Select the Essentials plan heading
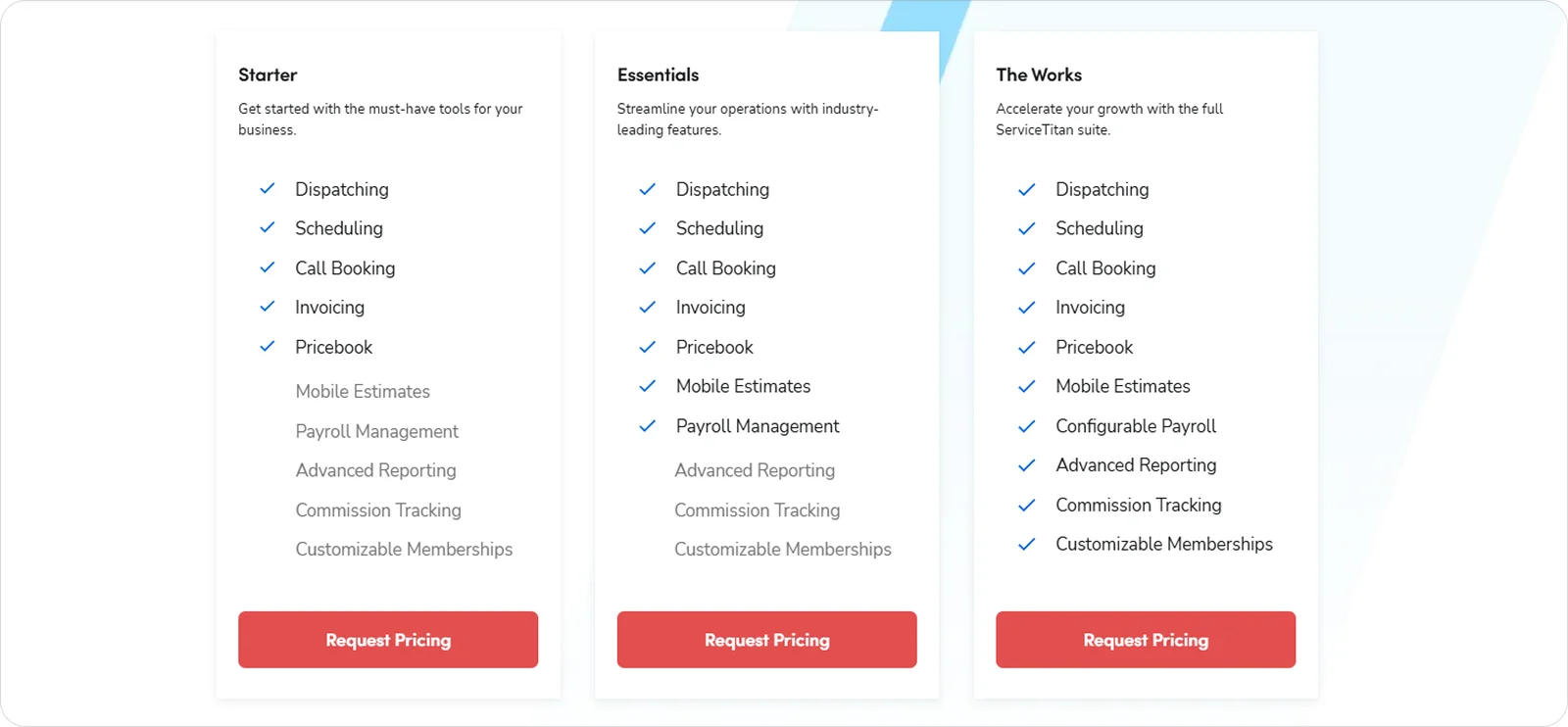The image size is (1568, 727). tap(658, 74)
